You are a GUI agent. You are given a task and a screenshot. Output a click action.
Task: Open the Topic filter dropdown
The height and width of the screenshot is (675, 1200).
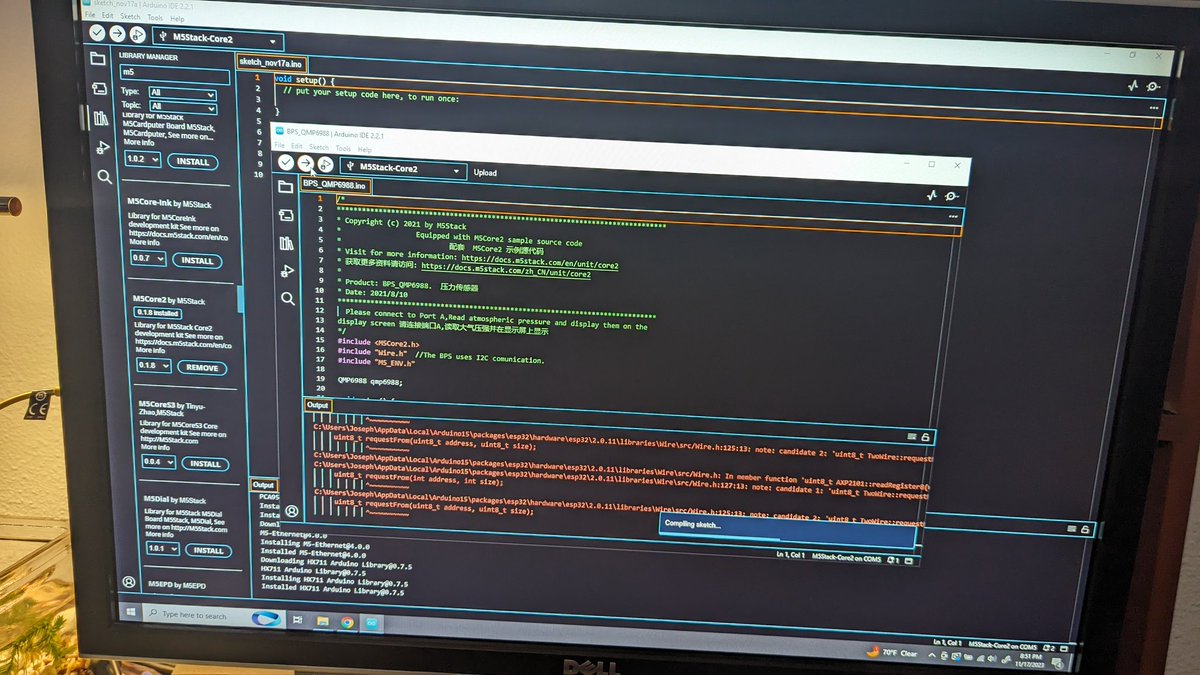coord(183,106)
